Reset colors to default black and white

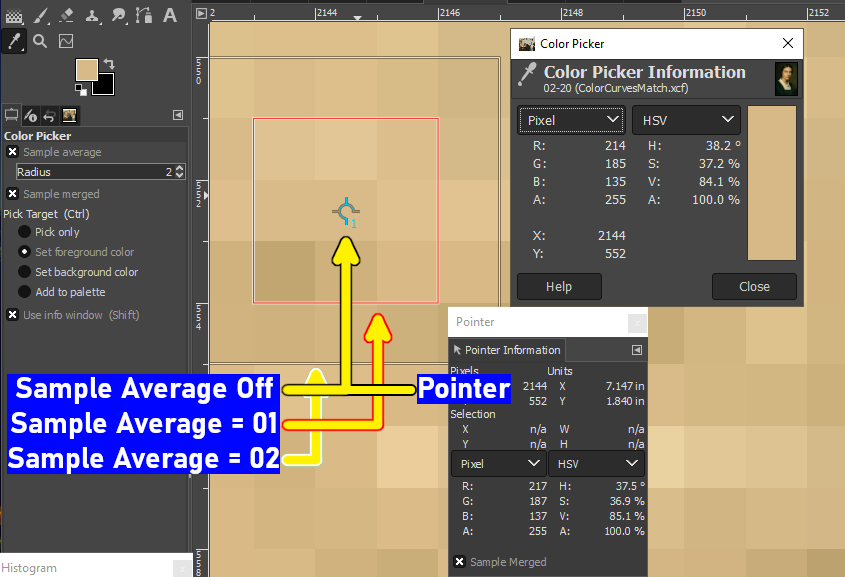[x=81, y=90]
